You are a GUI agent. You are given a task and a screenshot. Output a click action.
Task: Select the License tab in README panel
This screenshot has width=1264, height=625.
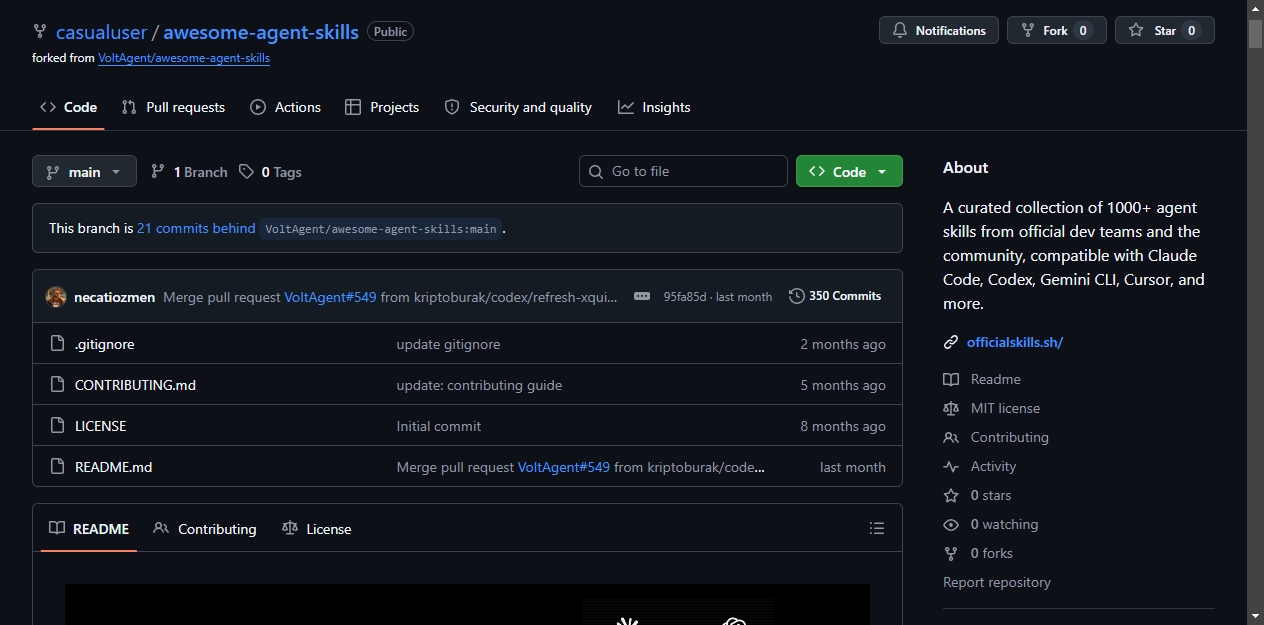pos(317,529)
